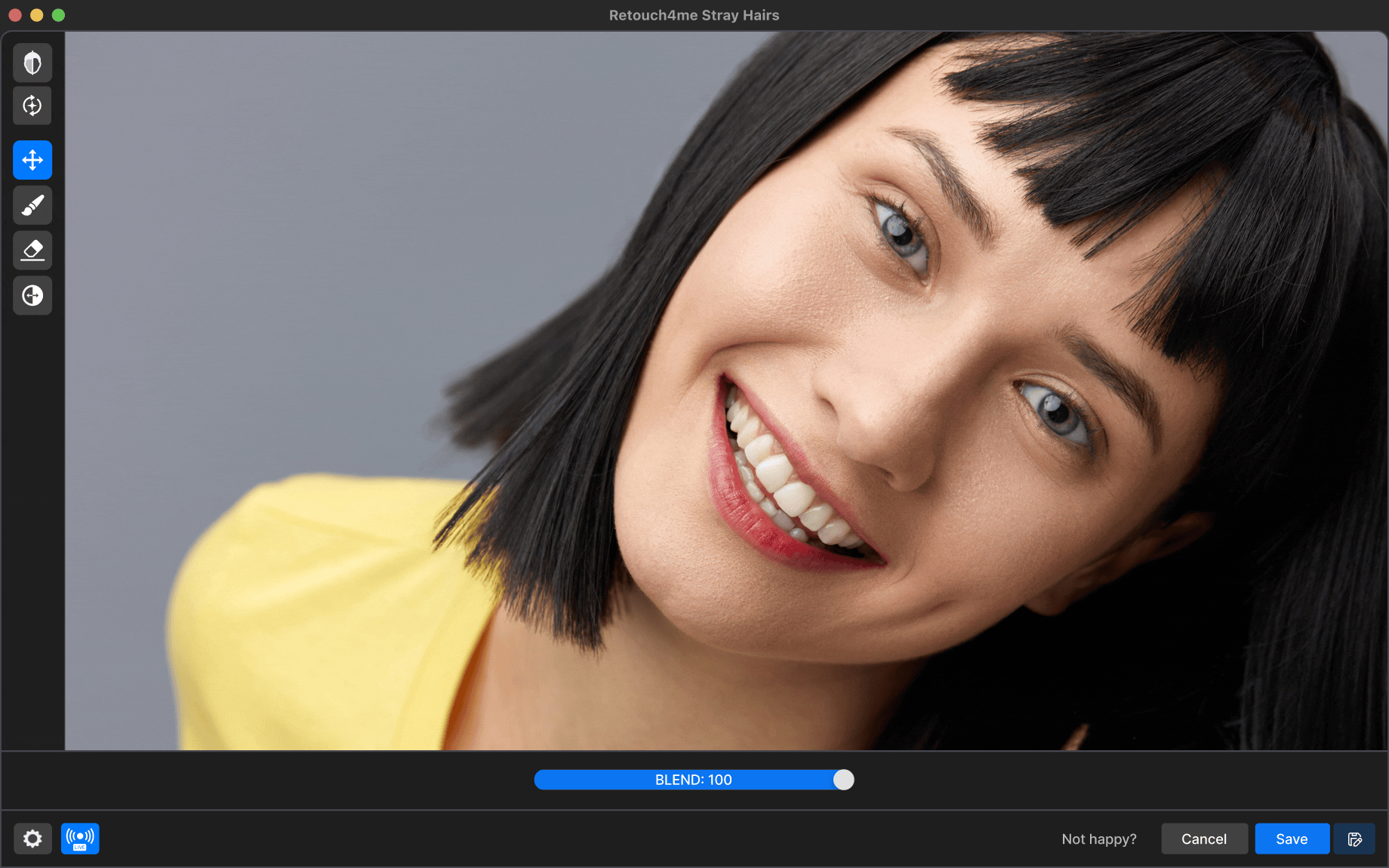Click the "BLEND: 100" slider label
This screenshot has height=868, width=1389.
pos(693,780)
